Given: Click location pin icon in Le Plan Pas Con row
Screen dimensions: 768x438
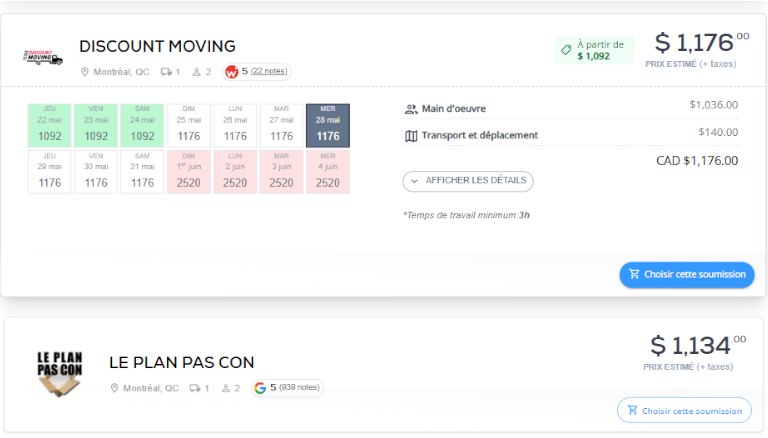Looking at the screenshot, I should [114, 388].
